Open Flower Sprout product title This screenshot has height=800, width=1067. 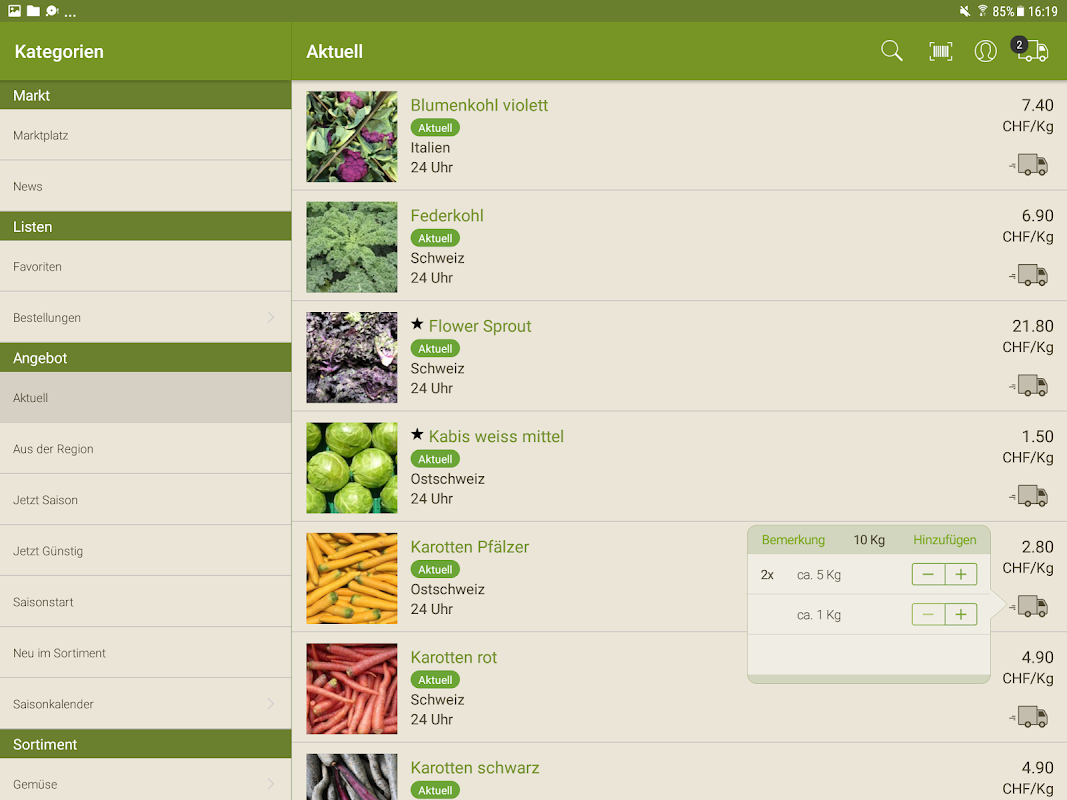[x=480, y=326]
